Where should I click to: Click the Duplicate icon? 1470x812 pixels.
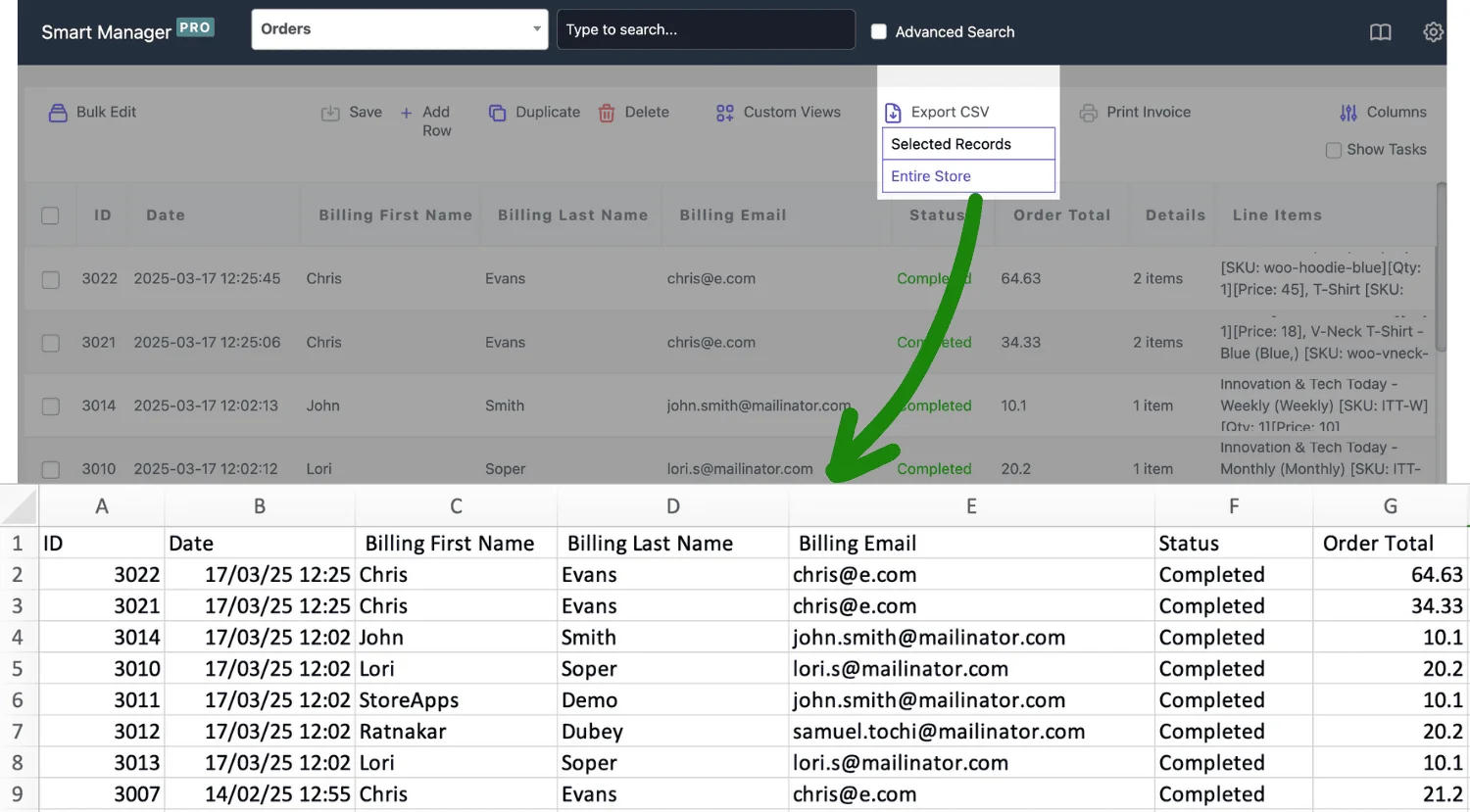tap(498, 113)
